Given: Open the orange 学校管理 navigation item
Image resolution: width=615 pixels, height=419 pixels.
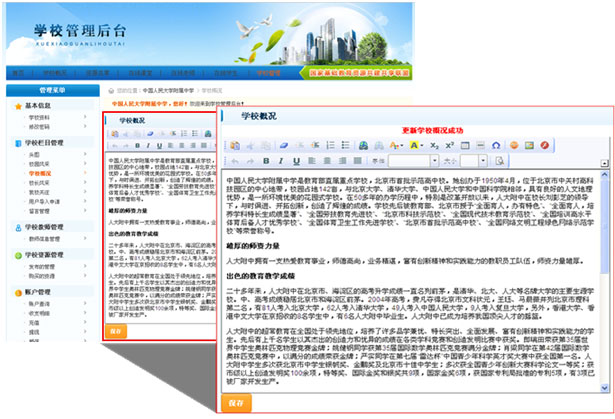Looking at the screenshot, I should [x=269, y=73].
